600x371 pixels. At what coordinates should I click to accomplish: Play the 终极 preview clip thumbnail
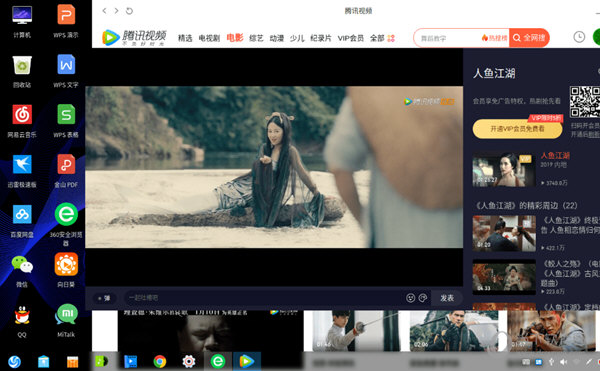504,233
